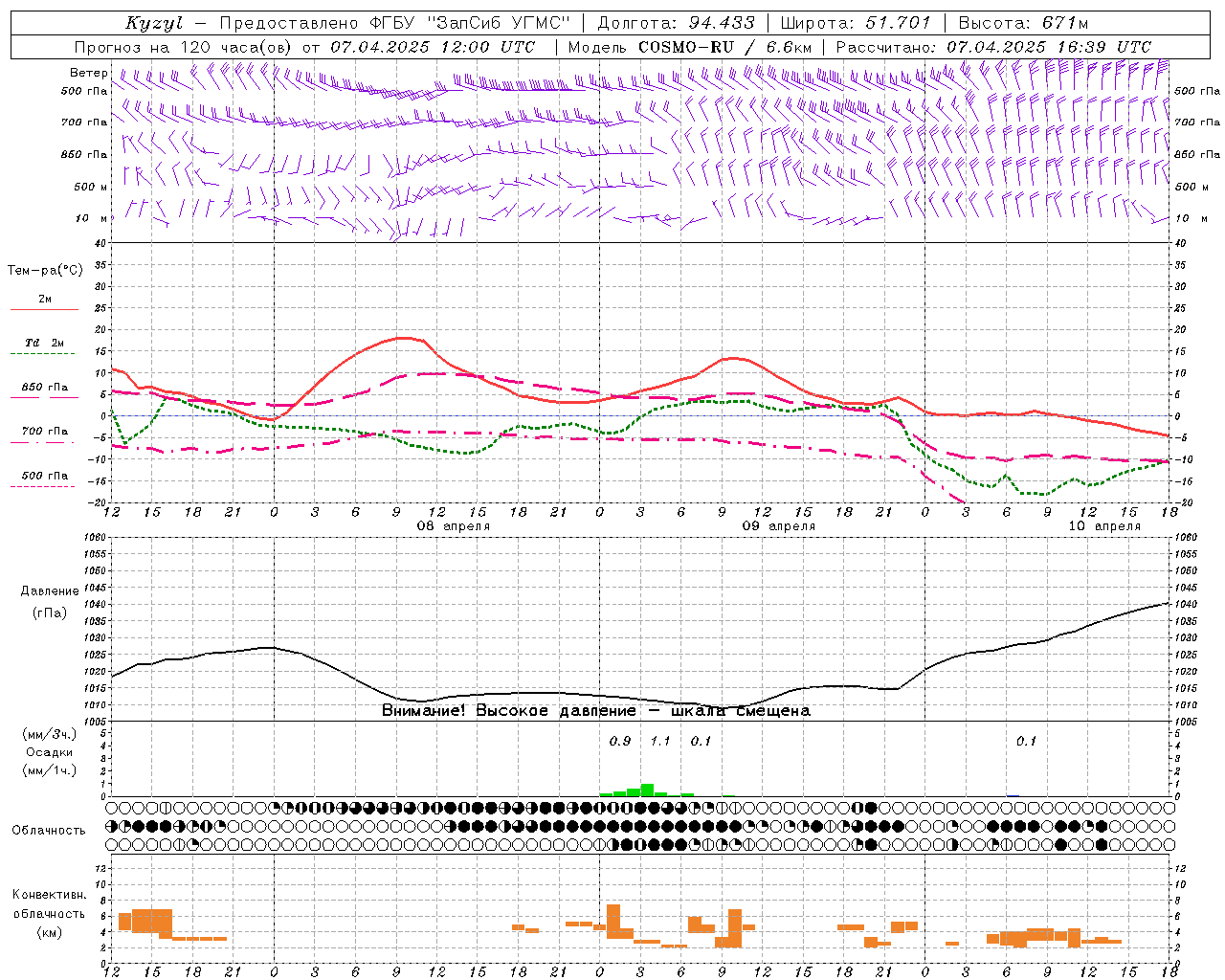Screen dimensions: 1225x980
Task: Click the tallest green precipitation bar
Action: coord(647,791)
